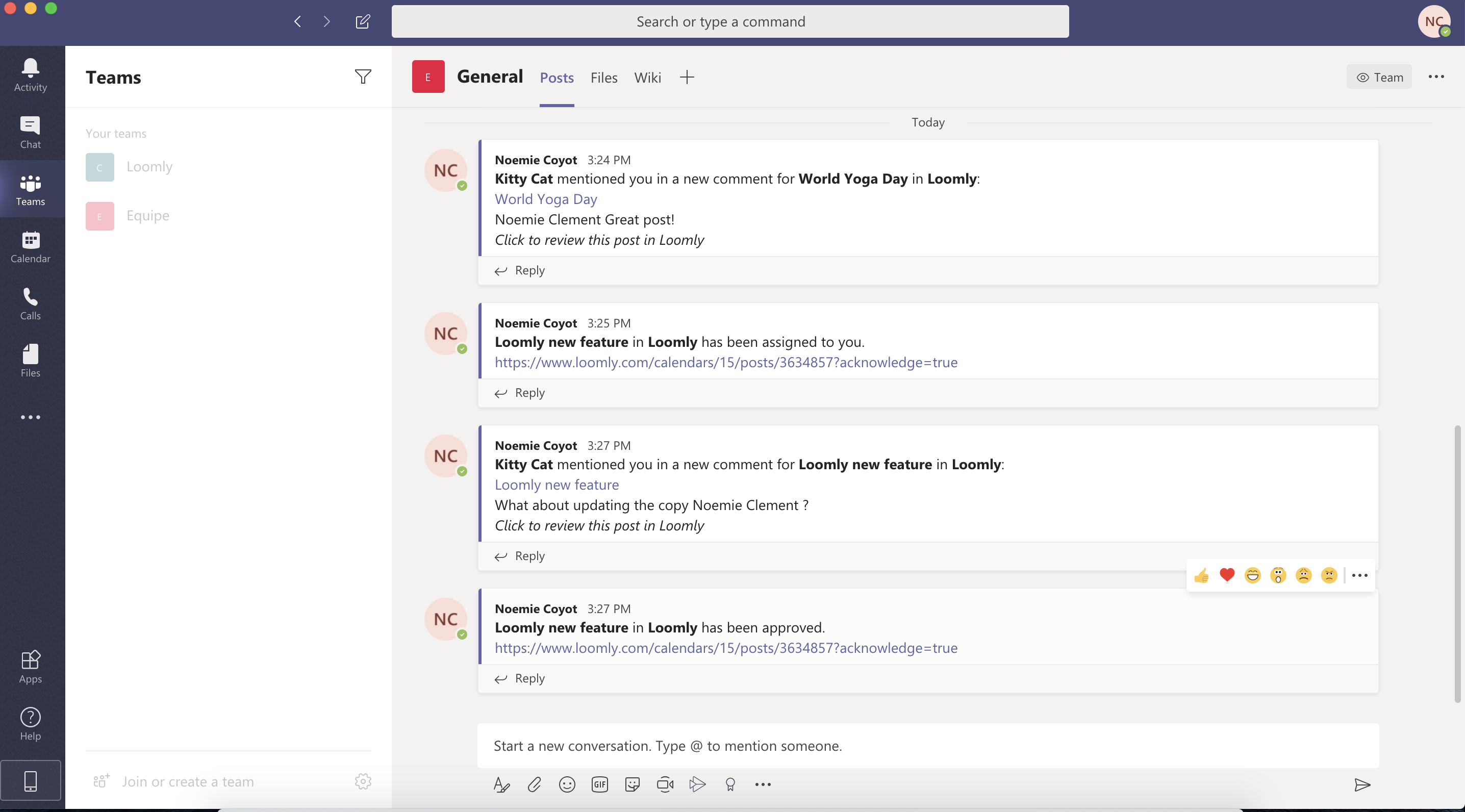Click the Search or type a command bar
The width and height of the screenshot is (1465, 812).
click(x=721, y=21)
